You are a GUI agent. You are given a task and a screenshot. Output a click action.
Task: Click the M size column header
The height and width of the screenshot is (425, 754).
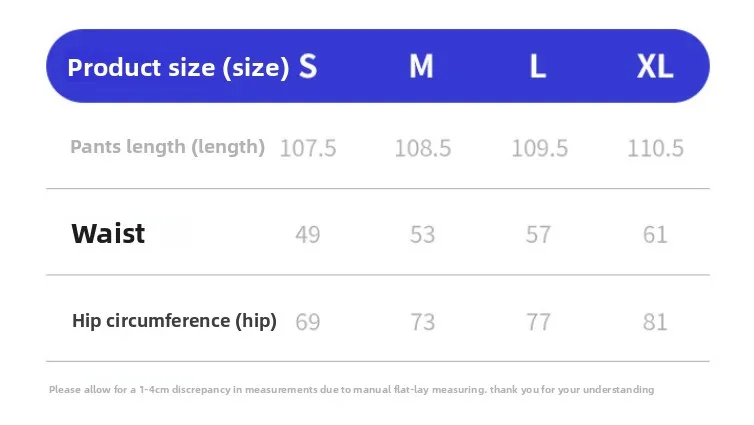[421, 66]
